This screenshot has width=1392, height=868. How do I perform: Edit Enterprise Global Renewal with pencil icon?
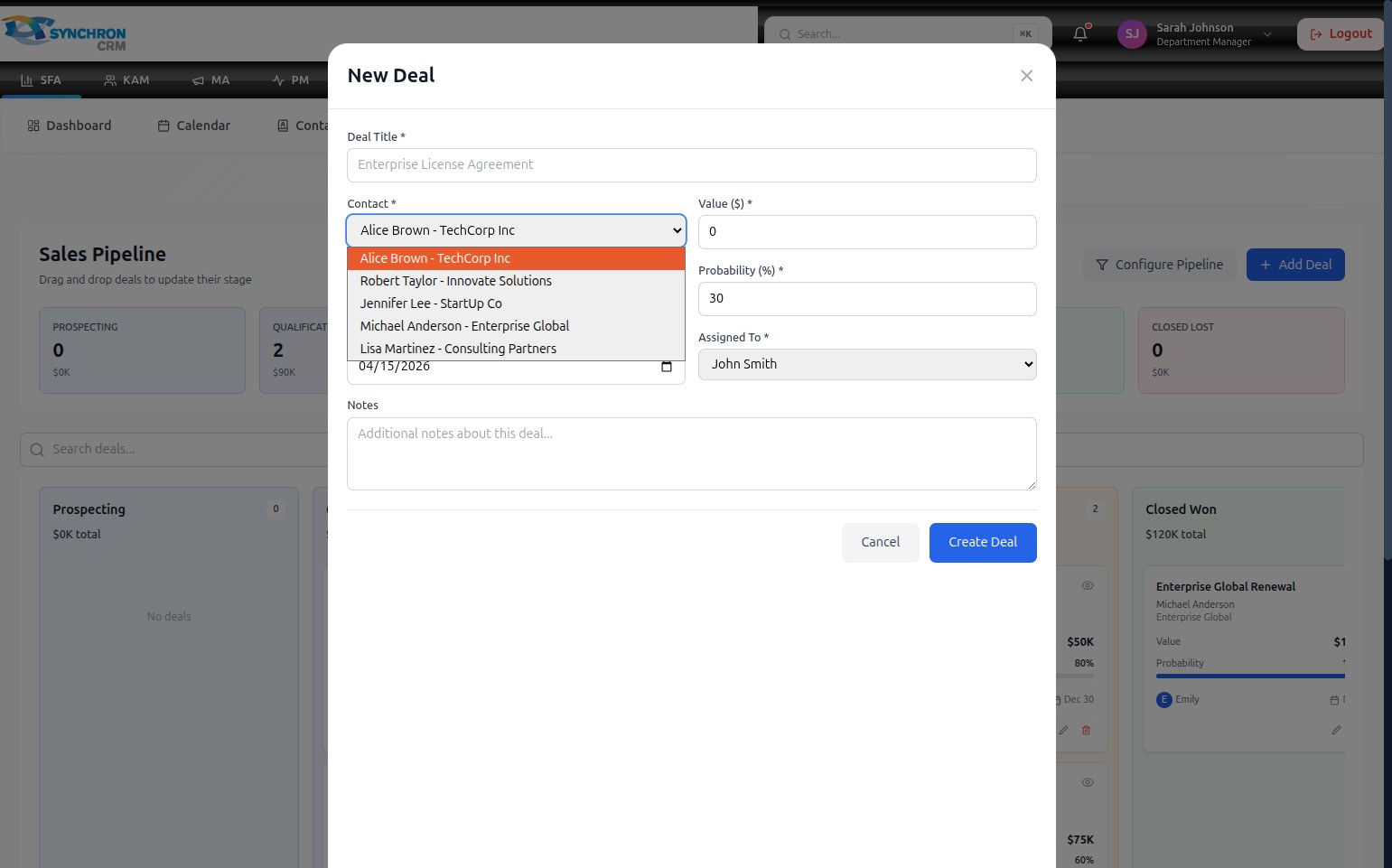point(1336,730)
